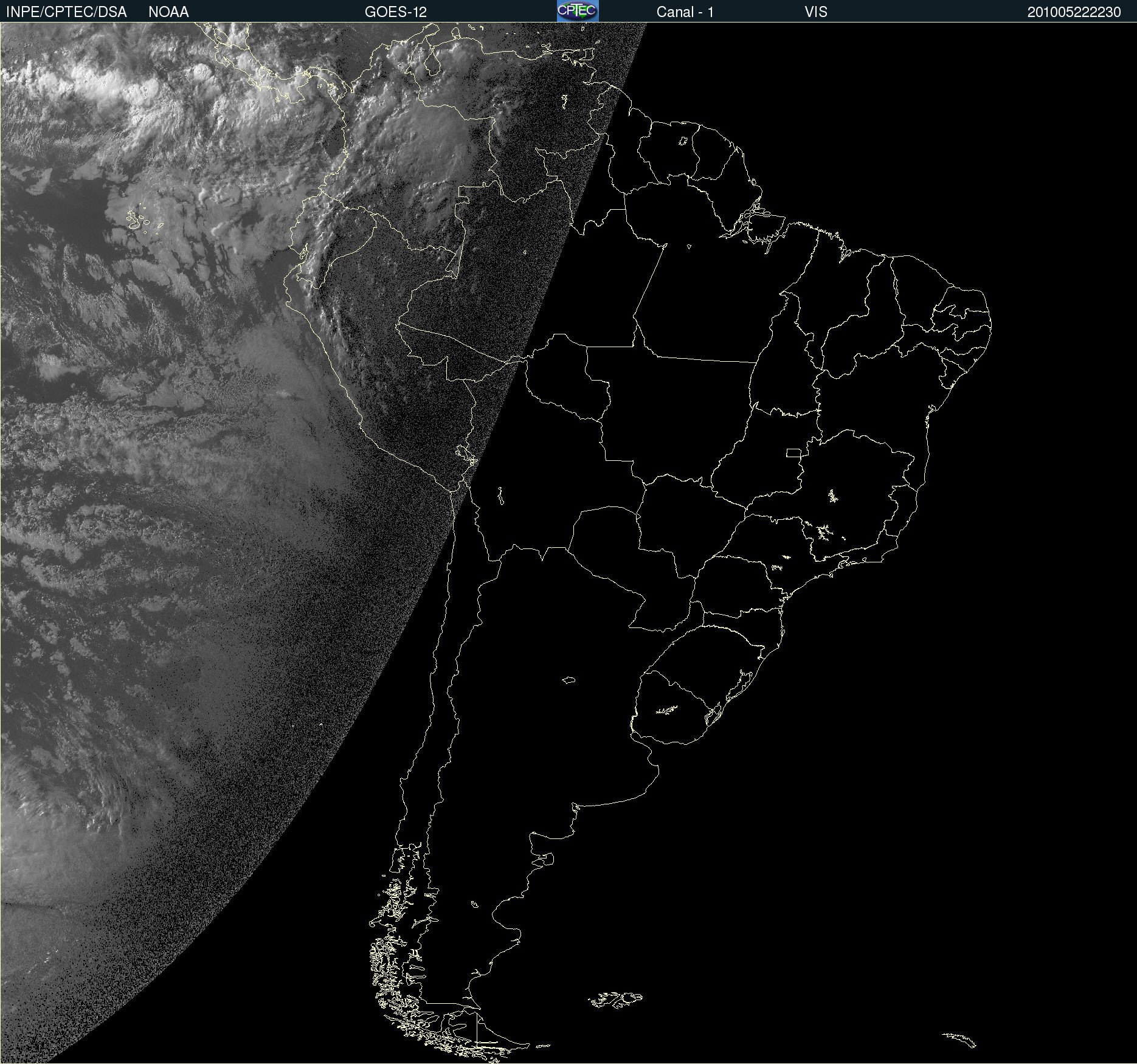Click the NOAA label in header
1137x1064 pixels.
168,12
